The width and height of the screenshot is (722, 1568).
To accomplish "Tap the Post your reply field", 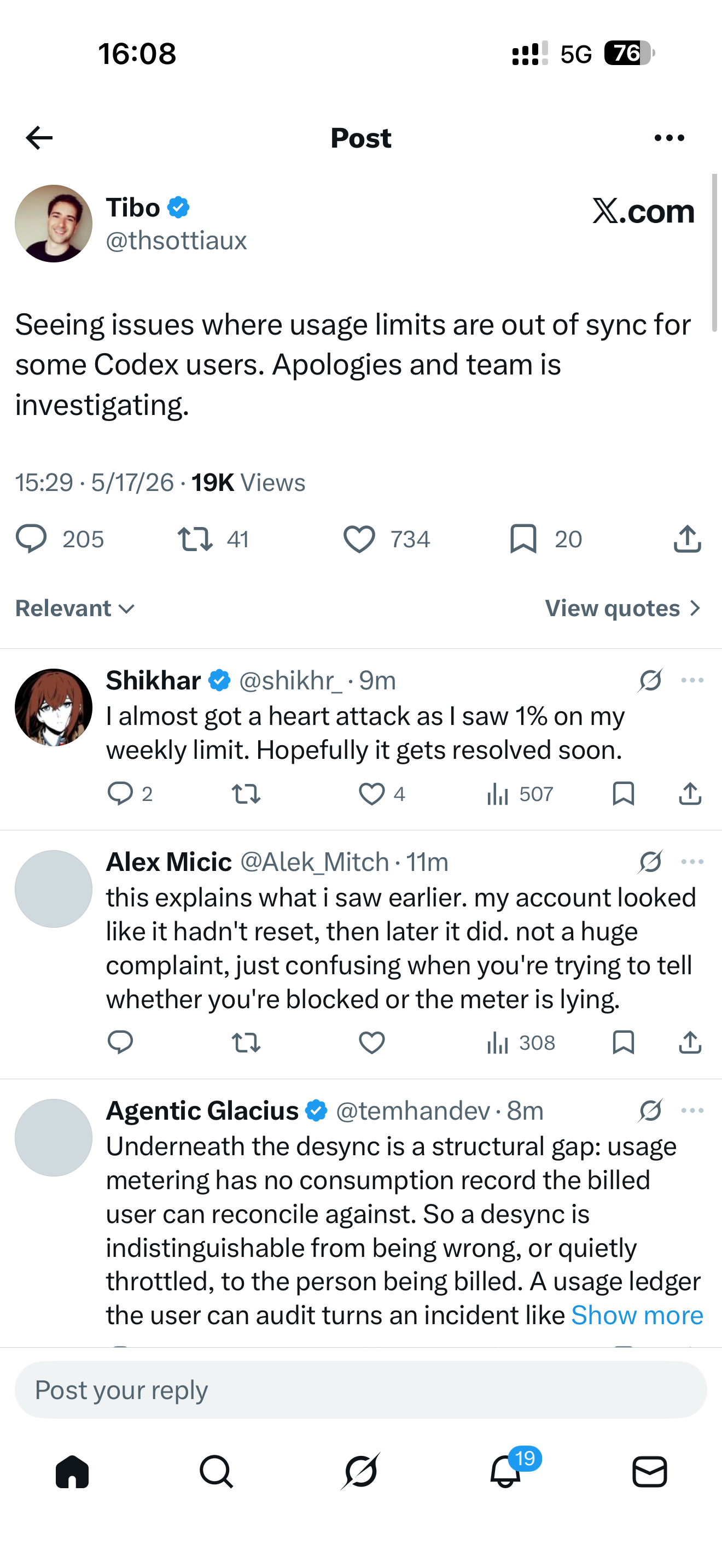I will (x=360, y=1390).
